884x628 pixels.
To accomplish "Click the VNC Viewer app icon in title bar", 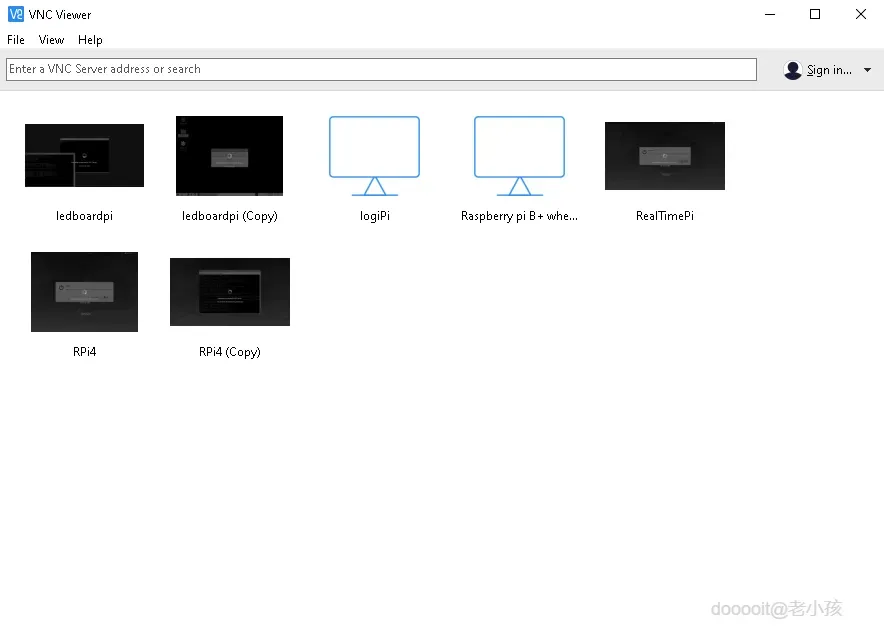I will click(16, 14).
